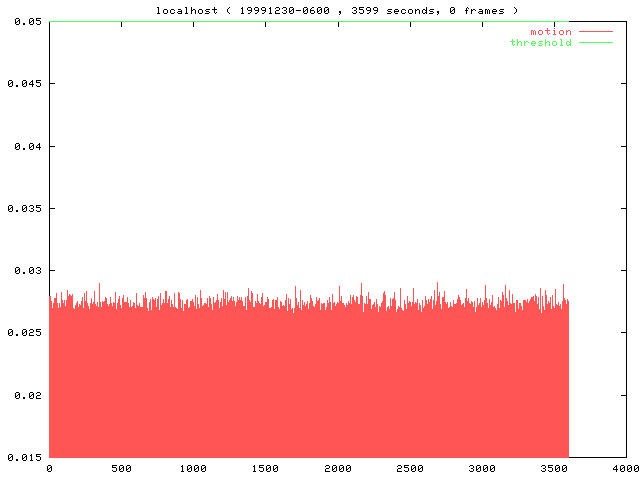Click the 0.03 y-axis label
The width and height of the screenshot is (640, 480).
20,270
